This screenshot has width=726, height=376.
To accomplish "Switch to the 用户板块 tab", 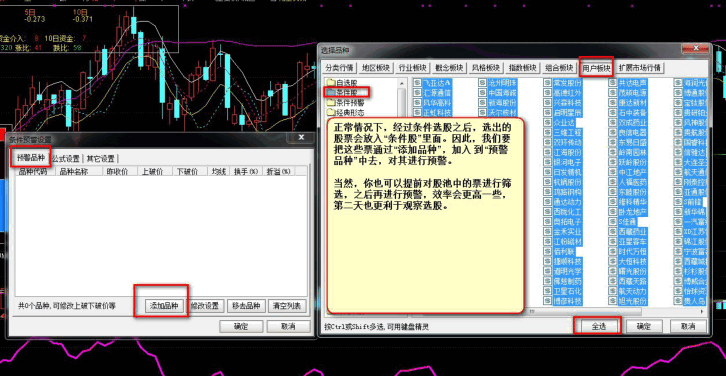I will (x=596, y=68).
